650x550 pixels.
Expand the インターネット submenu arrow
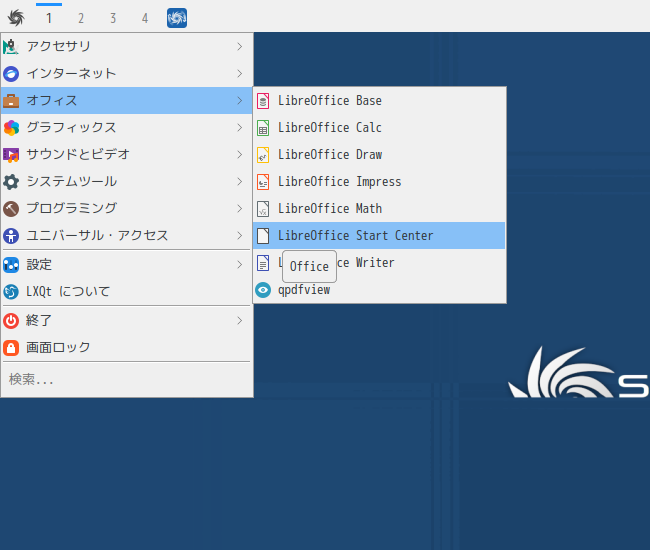click(x=240, y=73)
